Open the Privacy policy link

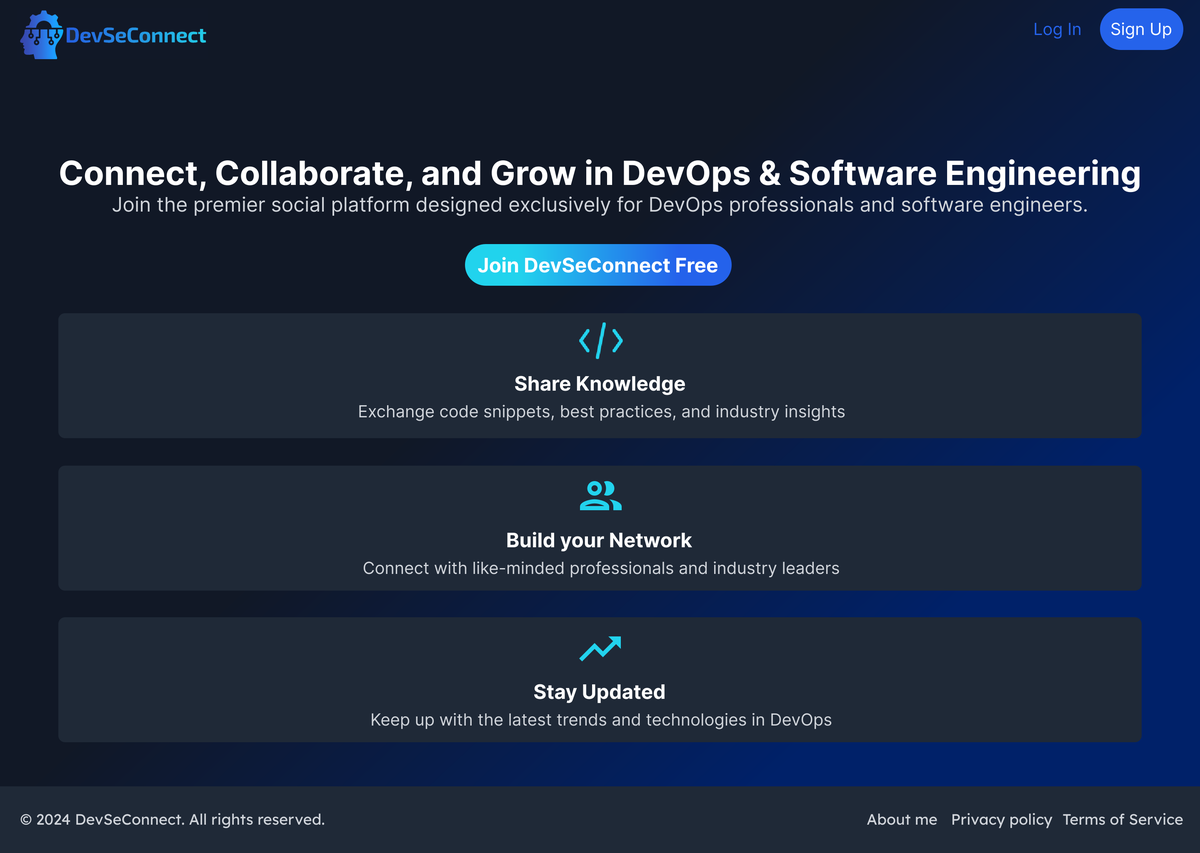click(x=1001, y=820)
